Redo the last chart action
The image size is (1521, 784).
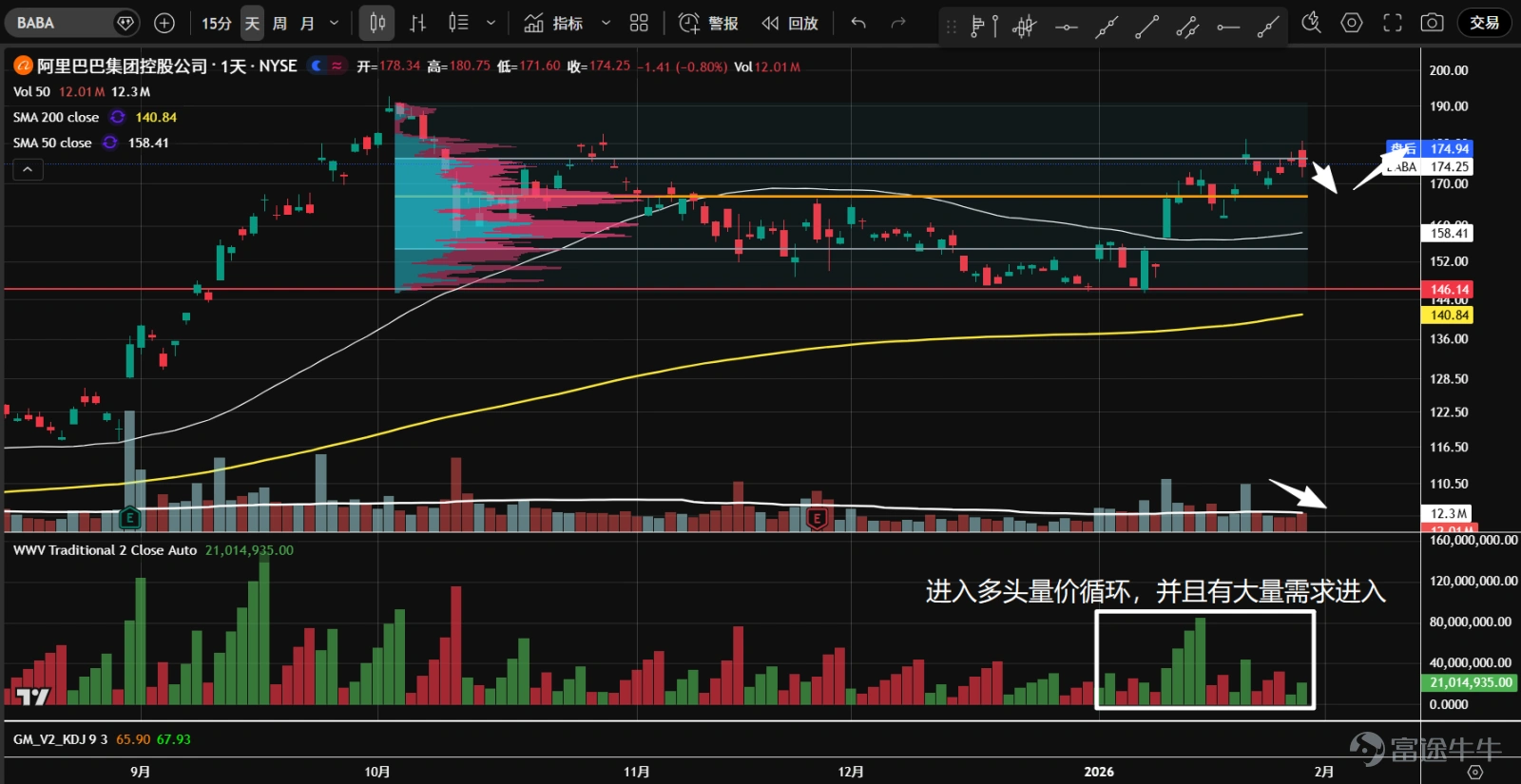pos(898,23)
